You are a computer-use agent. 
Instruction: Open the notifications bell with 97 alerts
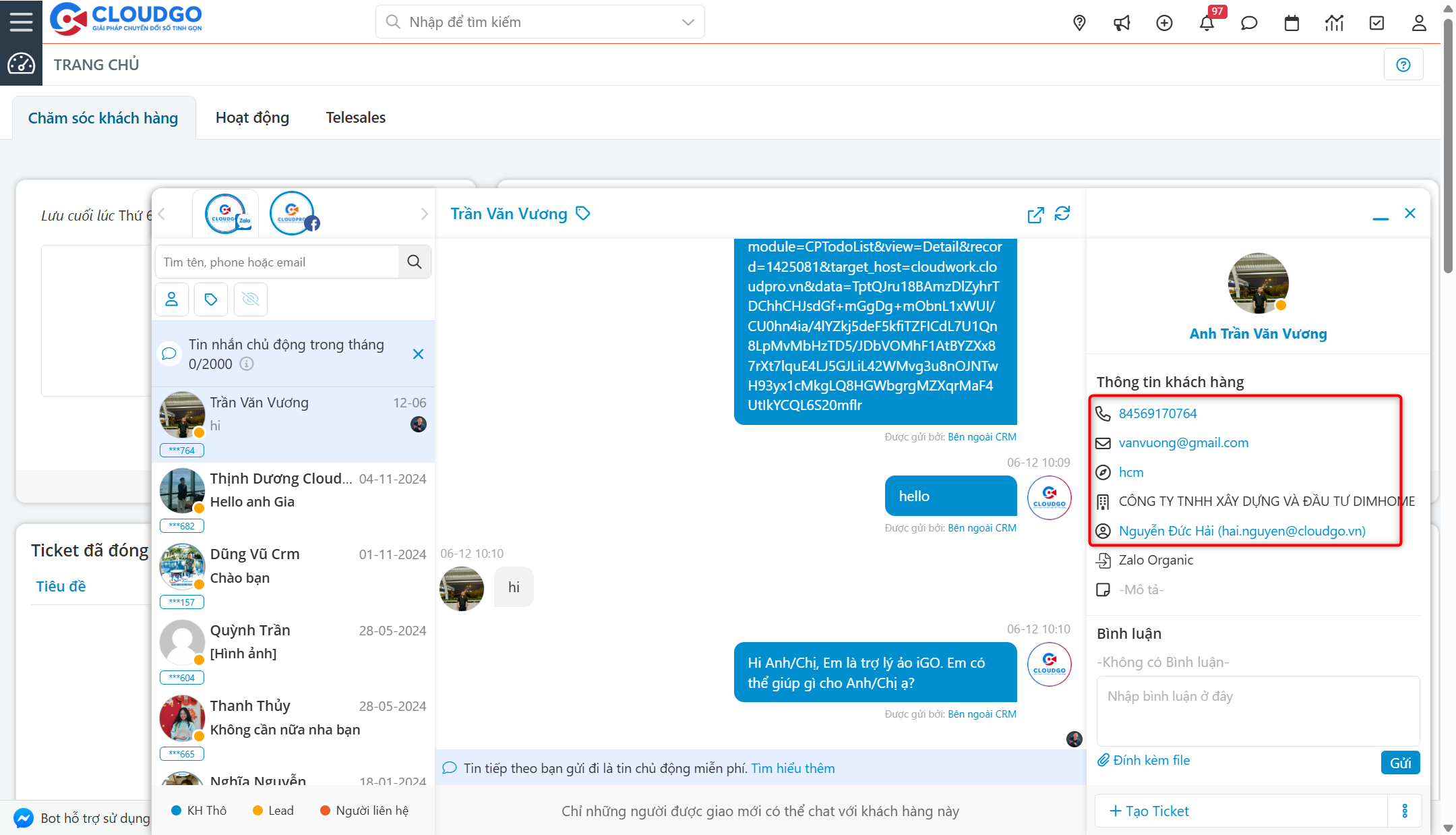coord(1207,22)
